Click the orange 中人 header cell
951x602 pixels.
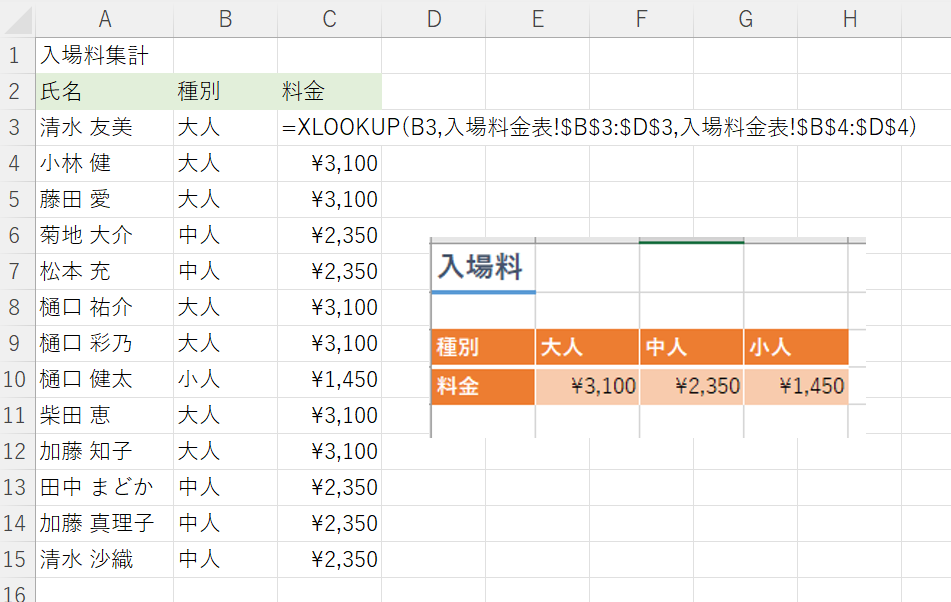(x=691, y=347)
